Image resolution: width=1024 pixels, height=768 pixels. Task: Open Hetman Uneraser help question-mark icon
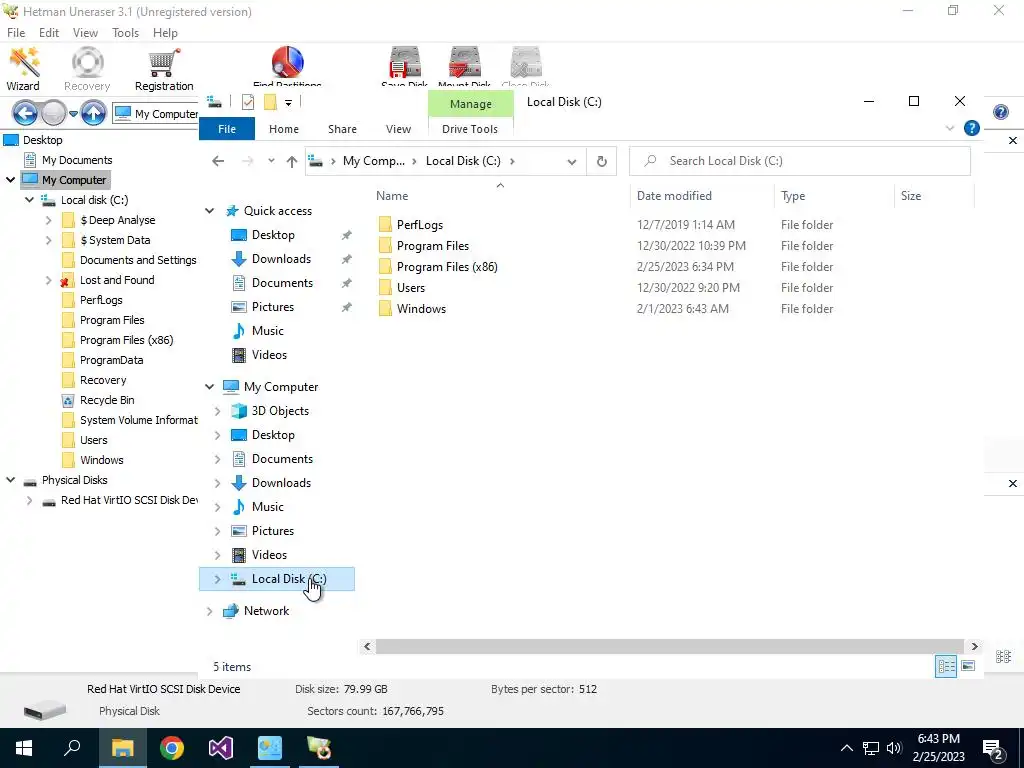point(1000,112)
